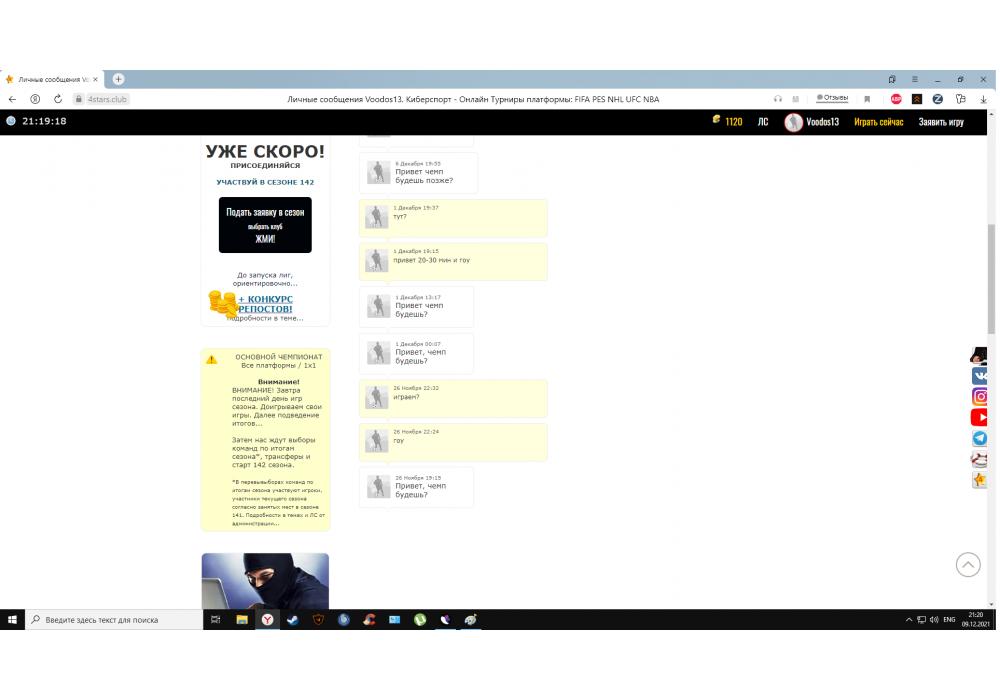Click the Отзывы link in address bar
This screenshot has height=700, width=1000.
832,98
